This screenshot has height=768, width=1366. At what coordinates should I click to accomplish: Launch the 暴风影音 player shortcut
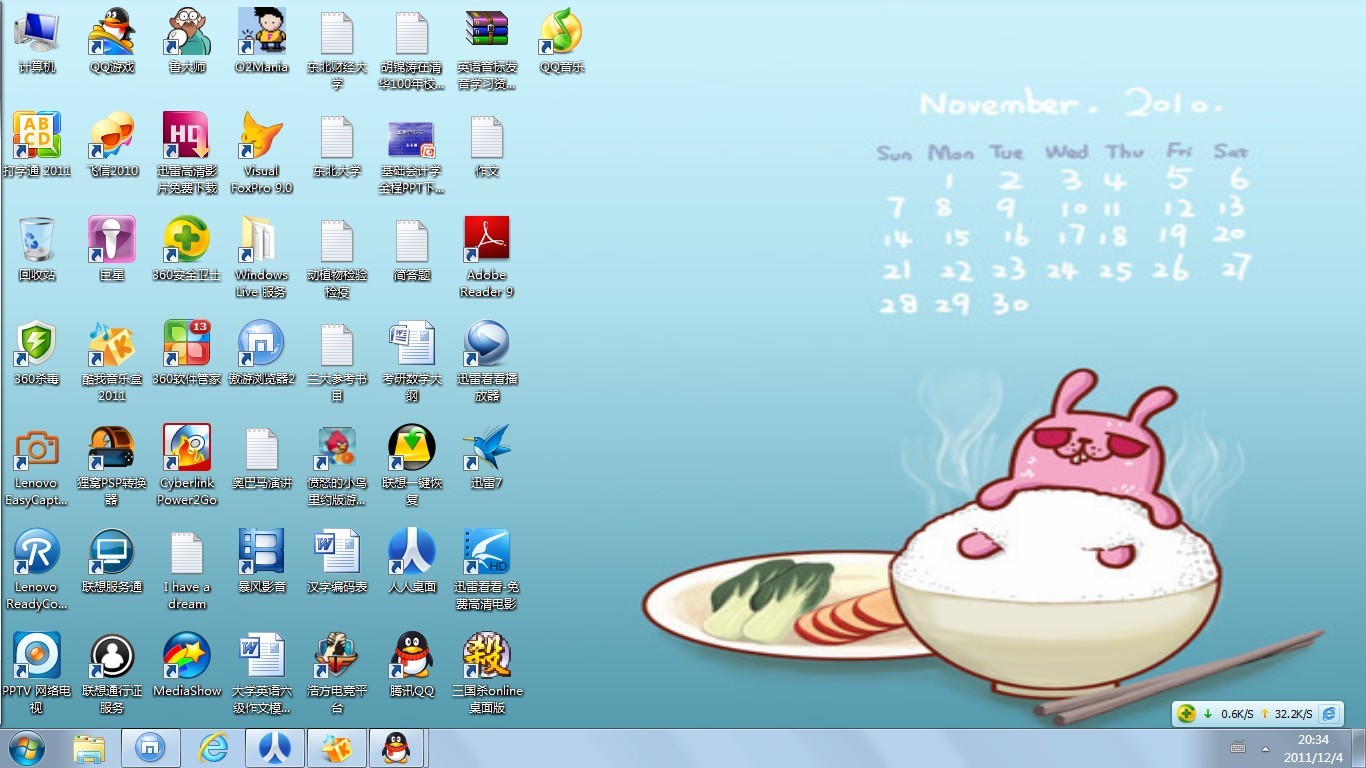tap(262, 561)
